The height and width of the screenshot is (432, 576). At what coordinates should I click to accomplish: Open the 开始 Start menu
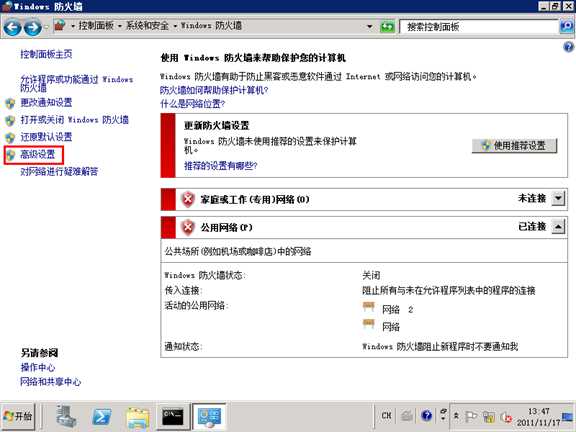point(18,416)
